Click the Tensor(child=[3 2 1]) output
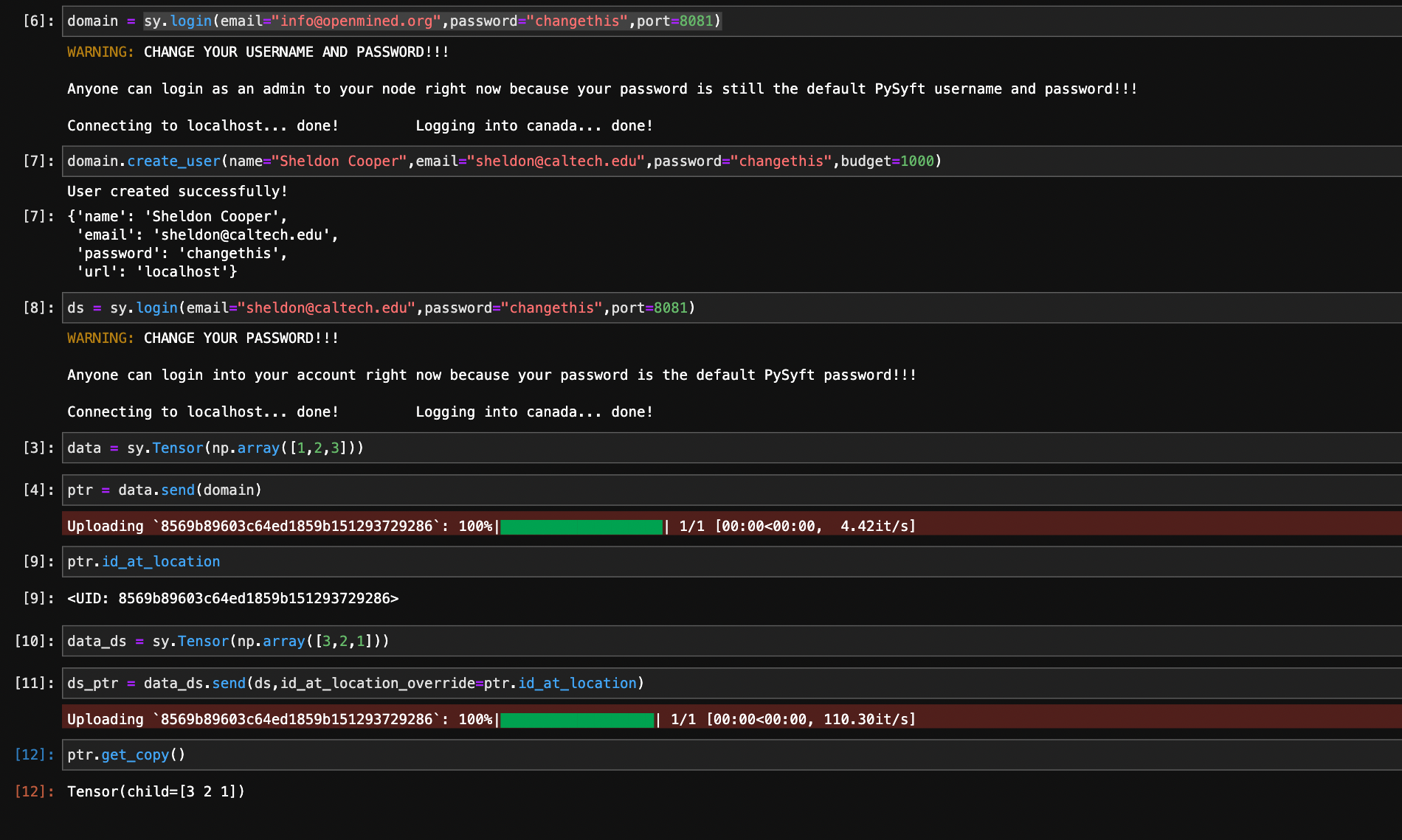Viewport: 1402px width, 840px height. tap(155, 791)
